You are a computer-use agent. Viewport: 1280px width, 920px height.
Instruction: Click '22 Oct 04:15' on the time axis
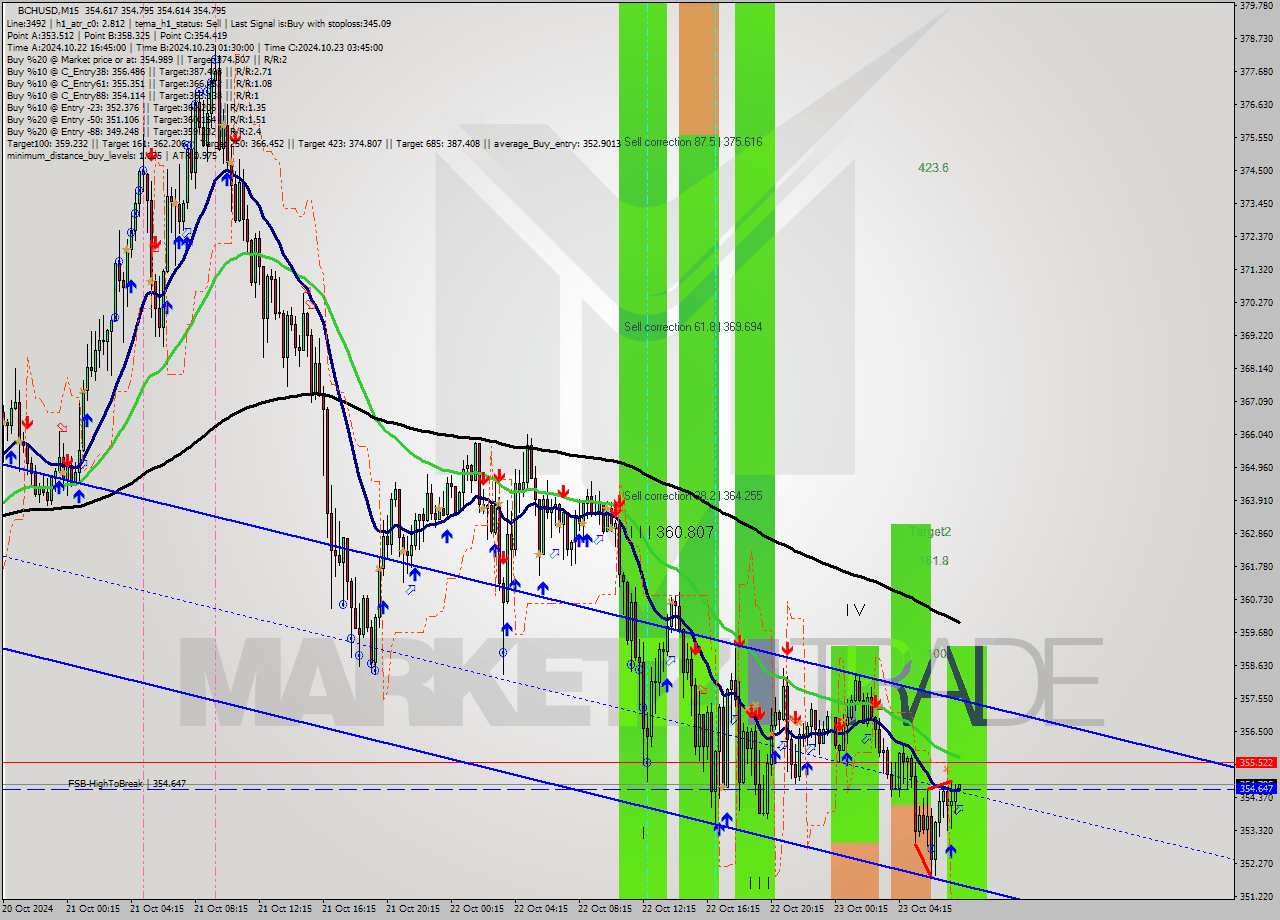(x=540, y=909)
